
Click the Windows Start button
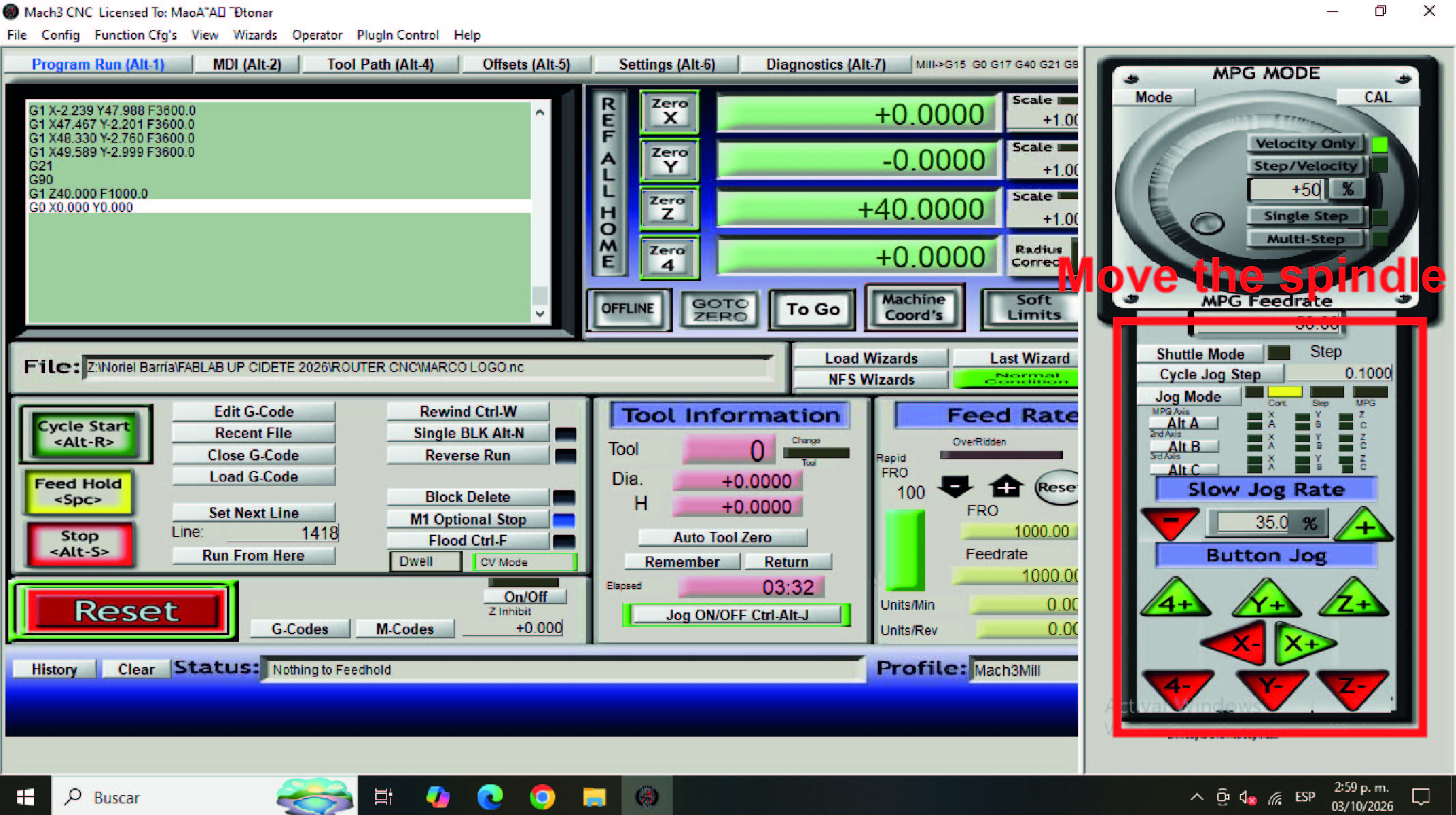click(x=25, y=796)
